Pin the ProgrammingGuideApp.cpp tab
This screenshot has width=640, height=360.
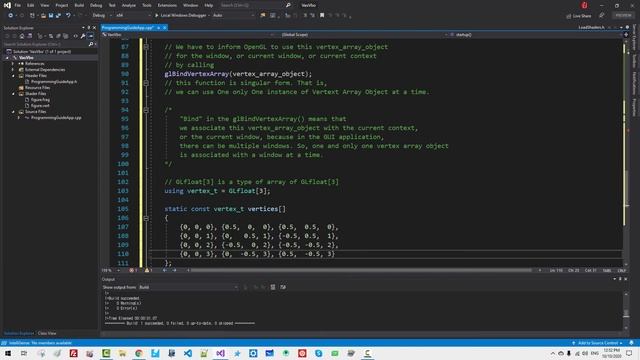158,28
